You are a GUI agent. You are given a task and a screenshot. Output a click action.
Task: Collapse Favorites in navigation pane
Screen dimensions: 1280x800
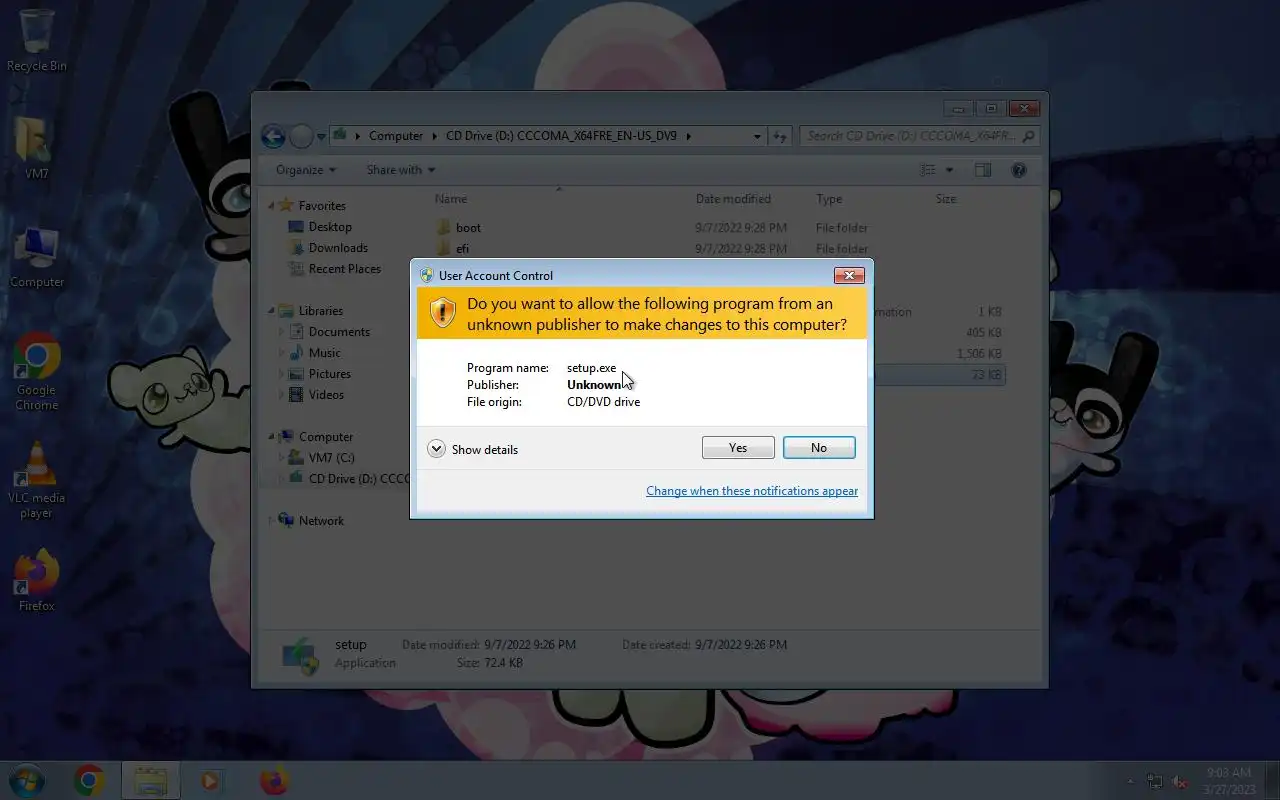point(271,206)
